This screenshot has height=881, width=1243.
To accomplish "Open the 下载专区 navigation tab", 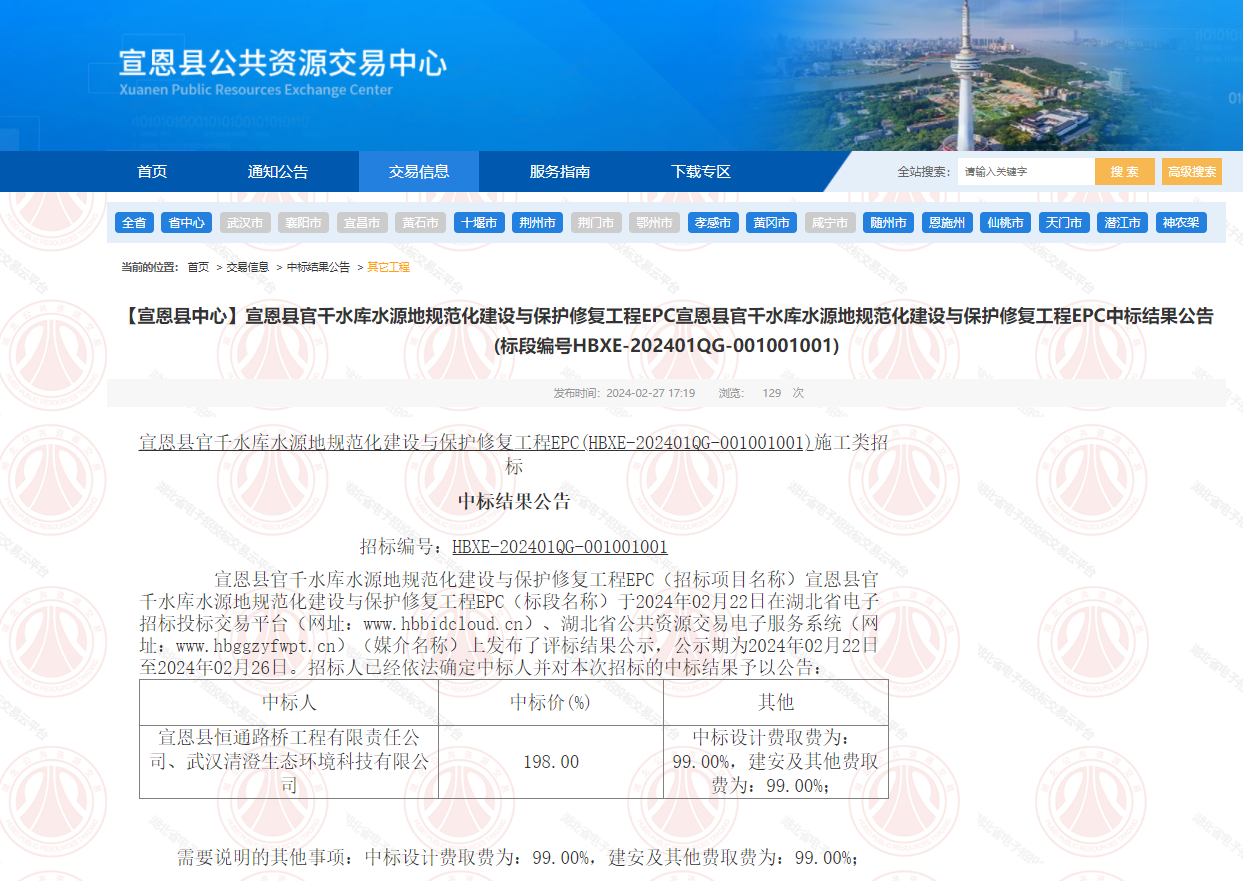I will (x=701, y=171).
